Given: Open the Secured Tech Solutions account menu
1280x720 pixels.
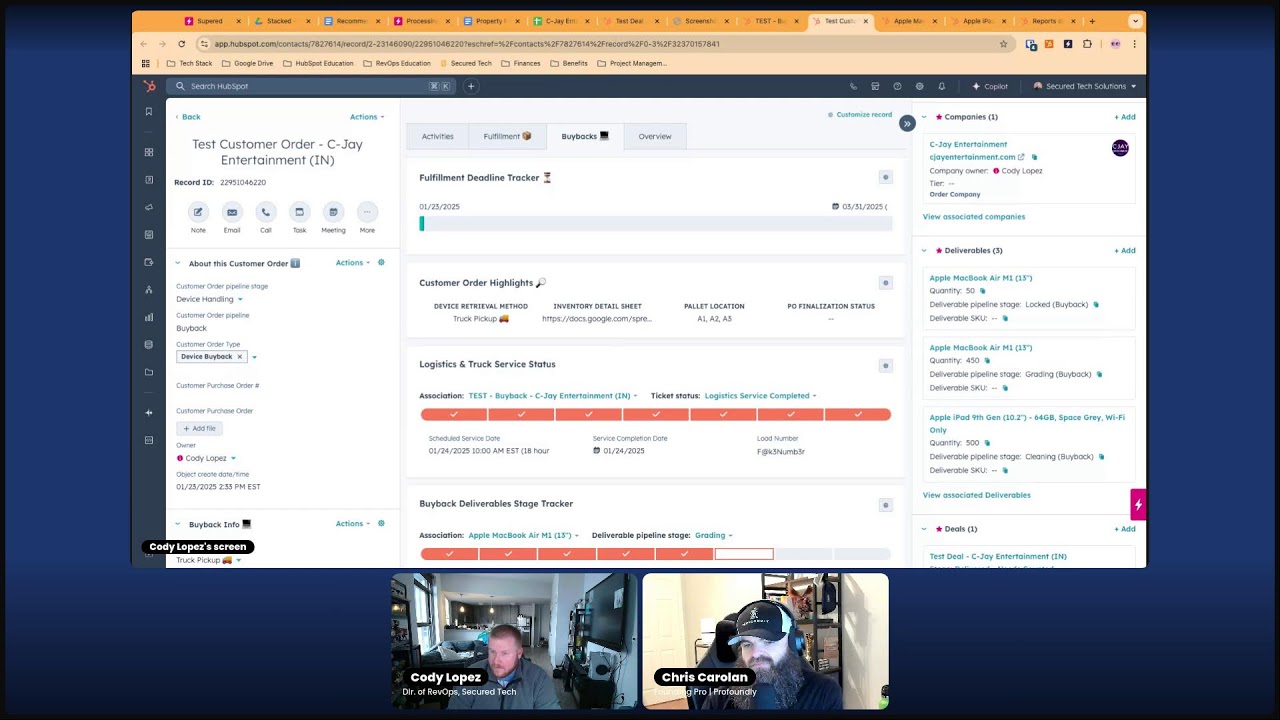Looking at the screenshot, I should (x=1085, y=86).
